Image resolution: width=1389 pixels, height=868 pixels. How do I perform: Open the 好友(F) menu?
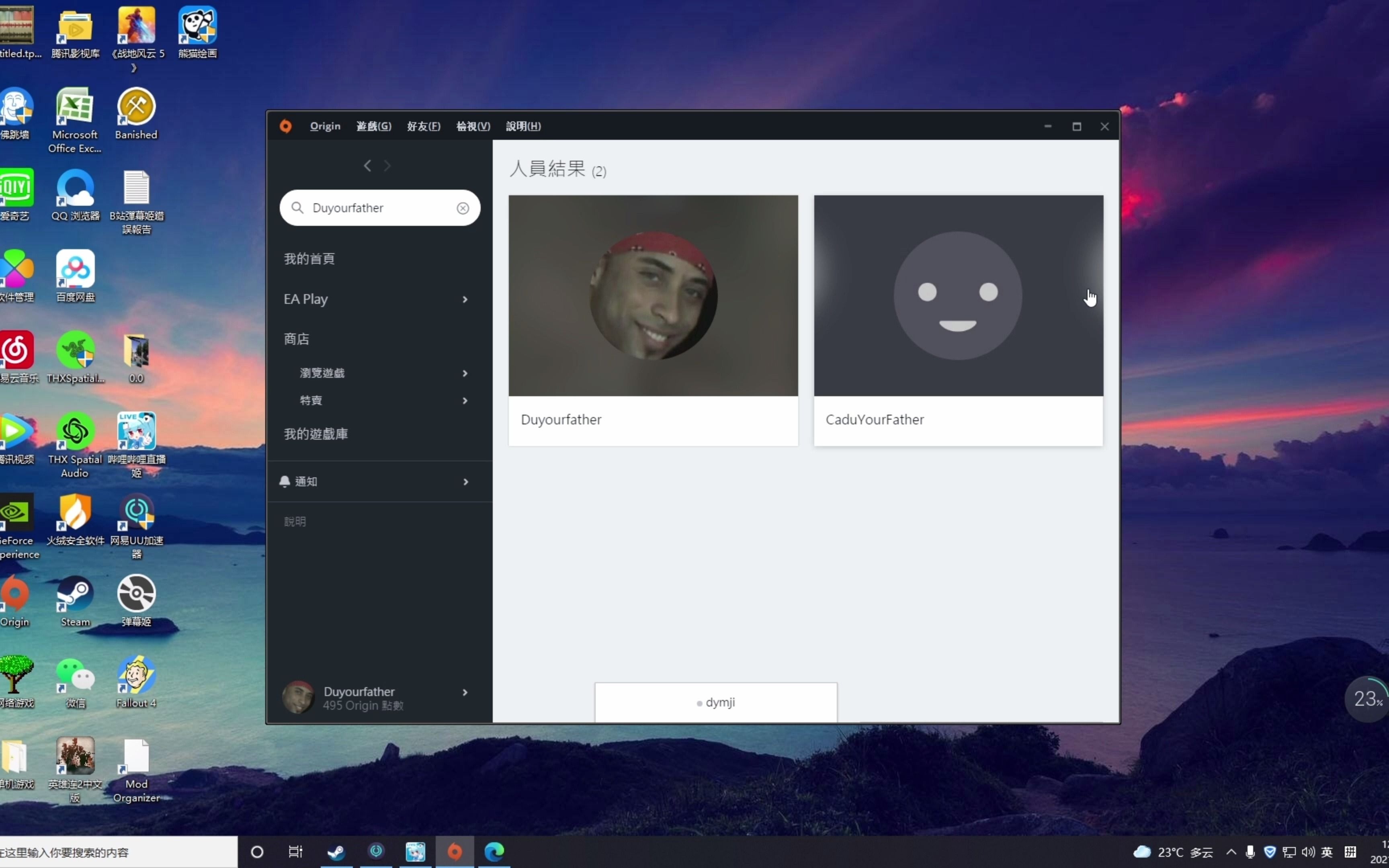(424, 126)
